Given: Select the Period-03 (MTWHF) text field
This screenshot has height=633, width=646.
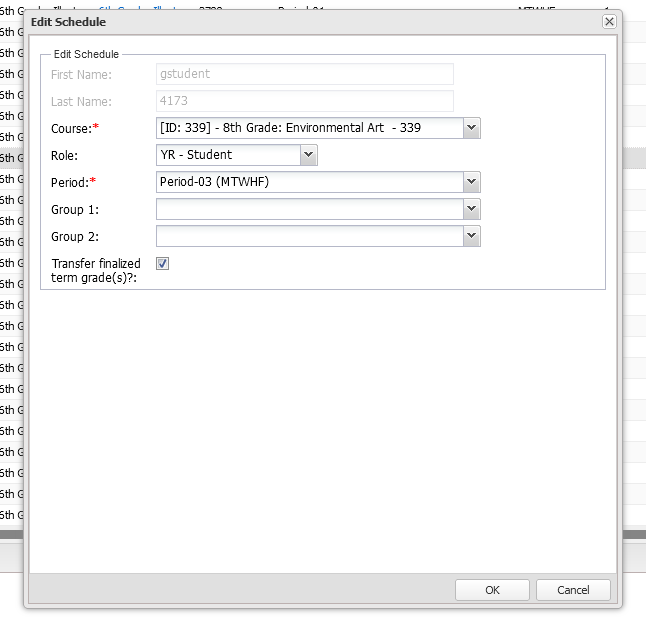Looking at the screenshot, I should coord(310,182).
